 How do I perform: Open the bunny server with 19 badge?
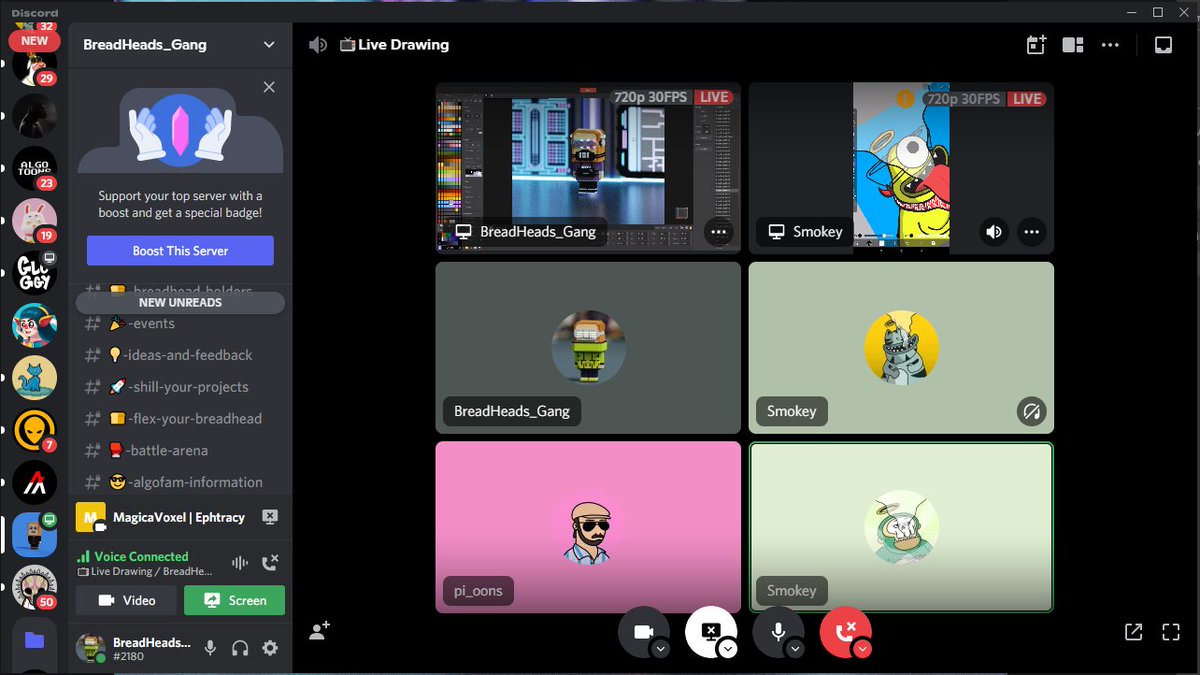tap(34, 221)
